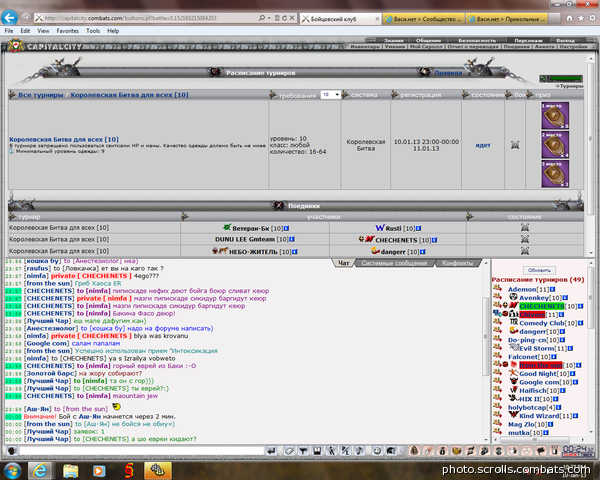The width and height of the screenshot is (600, 480).
Task: Open Internet Explorer from taskbar
Action: (x=40, y=470)
